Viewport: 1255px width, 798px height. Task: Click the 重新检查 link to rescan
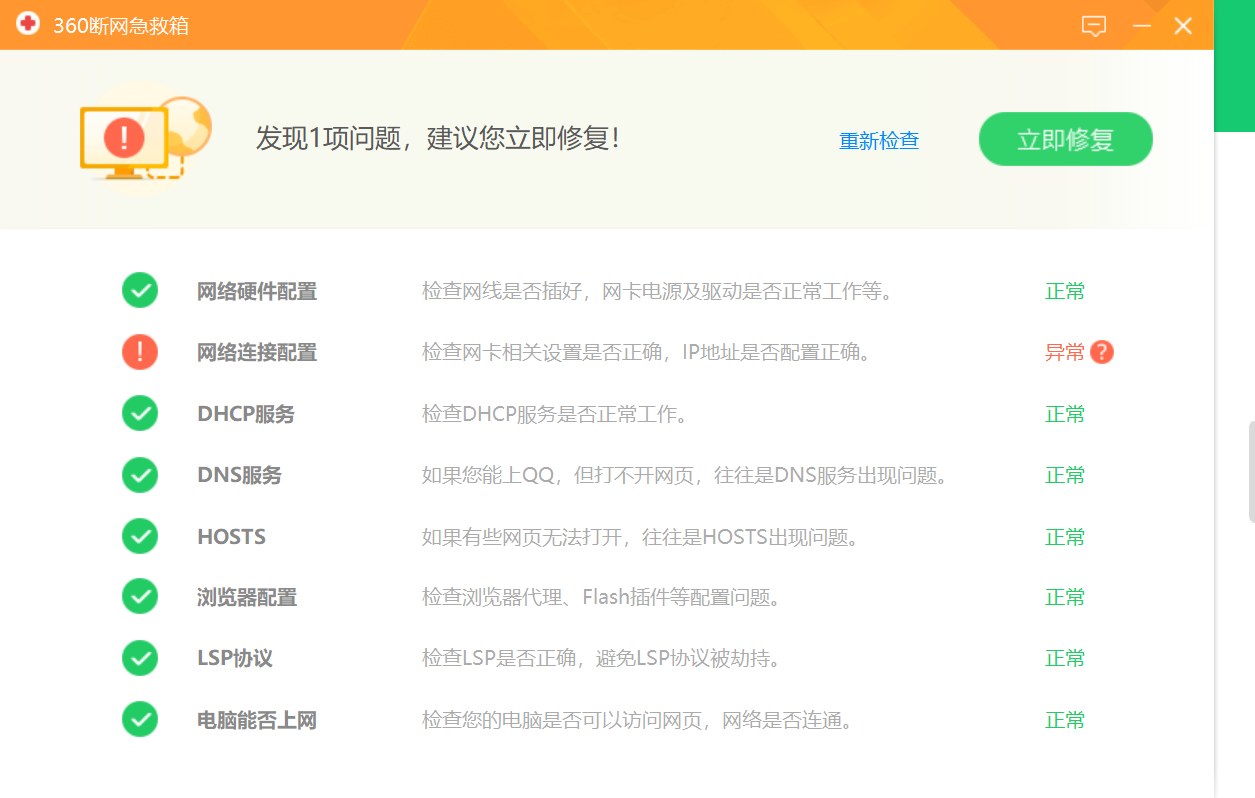click(x=879, y=141)
